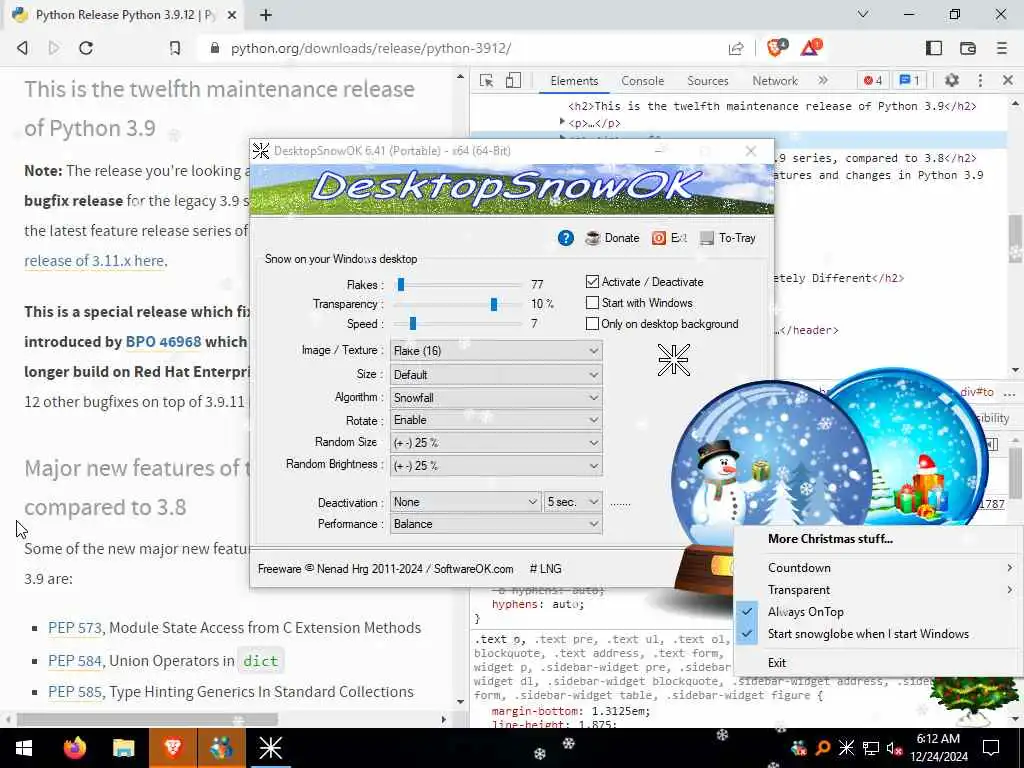Screen dimensions: 1024x768
Task: Launch Firefox from the taskbar
Action: (74, 748)
